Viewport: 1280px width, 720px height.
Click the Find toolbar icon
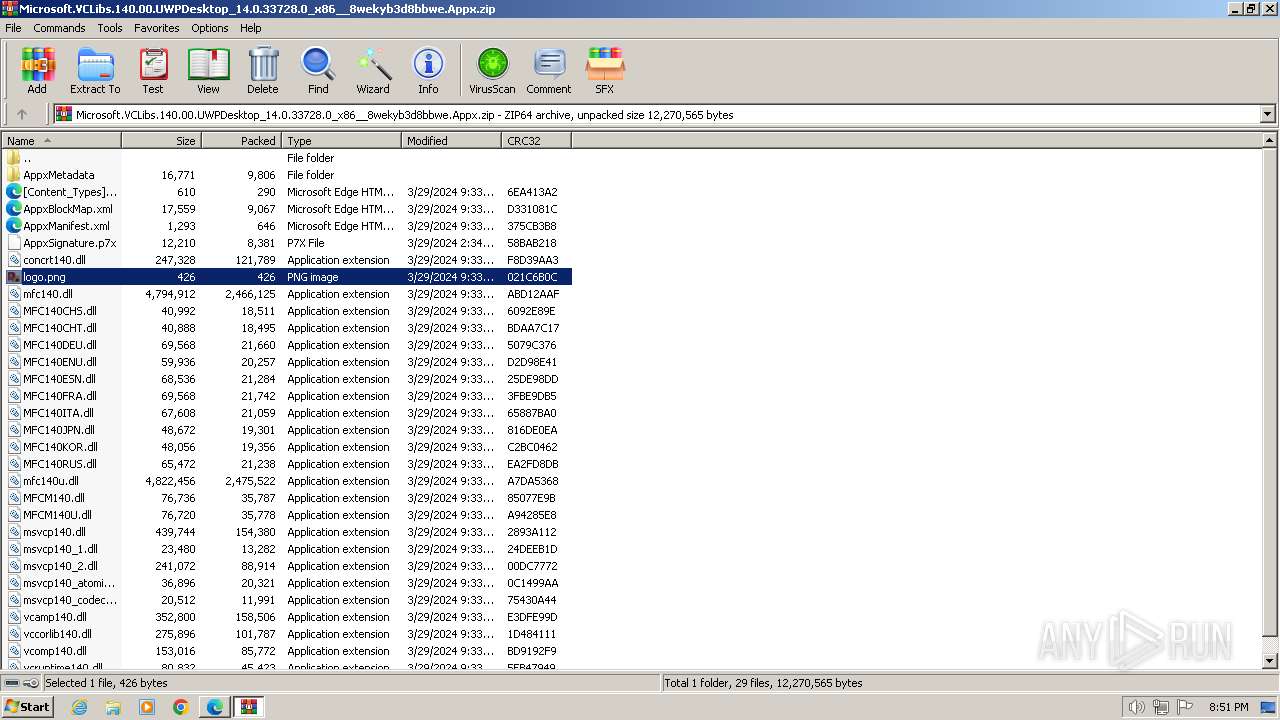[x=318, y=70]
